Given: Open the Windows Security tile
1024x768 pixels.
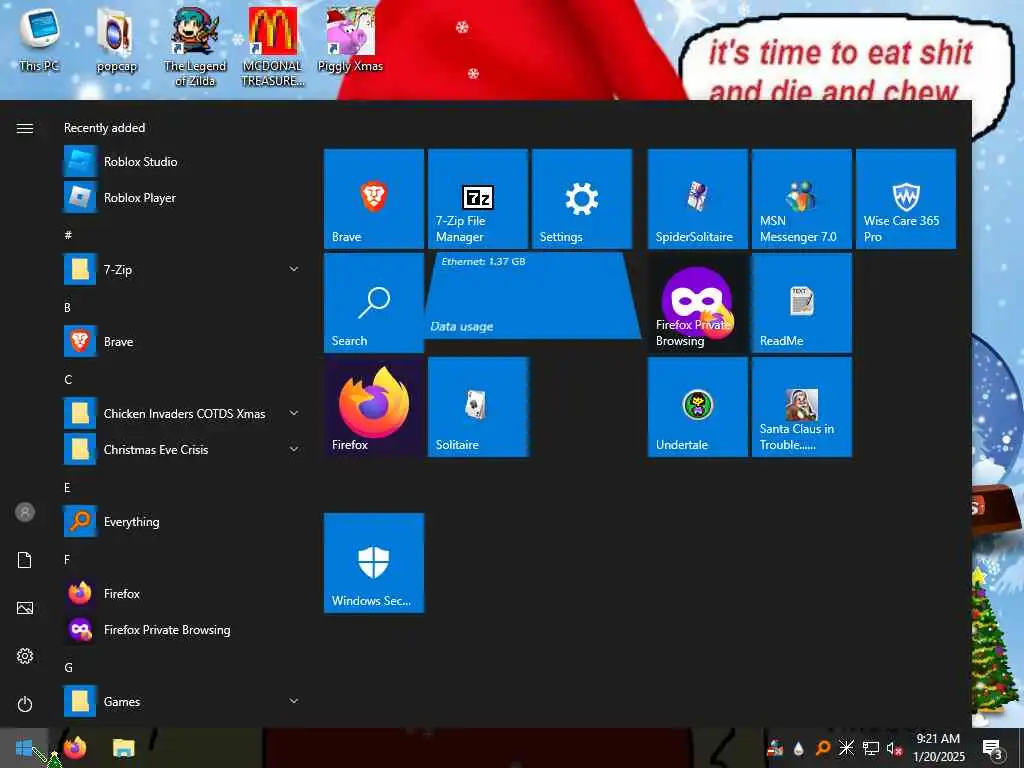Looking at the screenshot, I should pyautogui.click(x=374, y=563).
